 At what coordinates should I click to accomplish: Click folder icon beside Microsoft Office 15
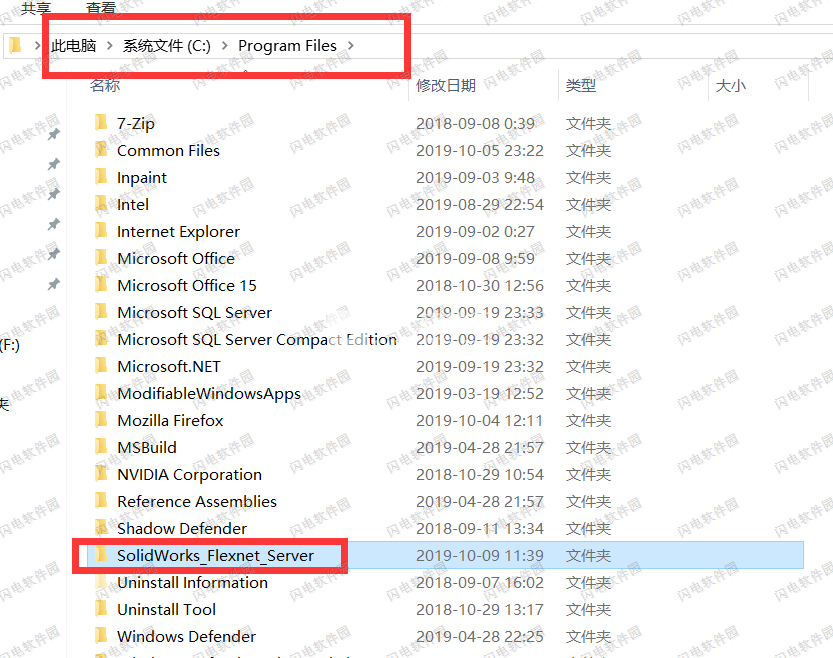(x=100, y=285)
